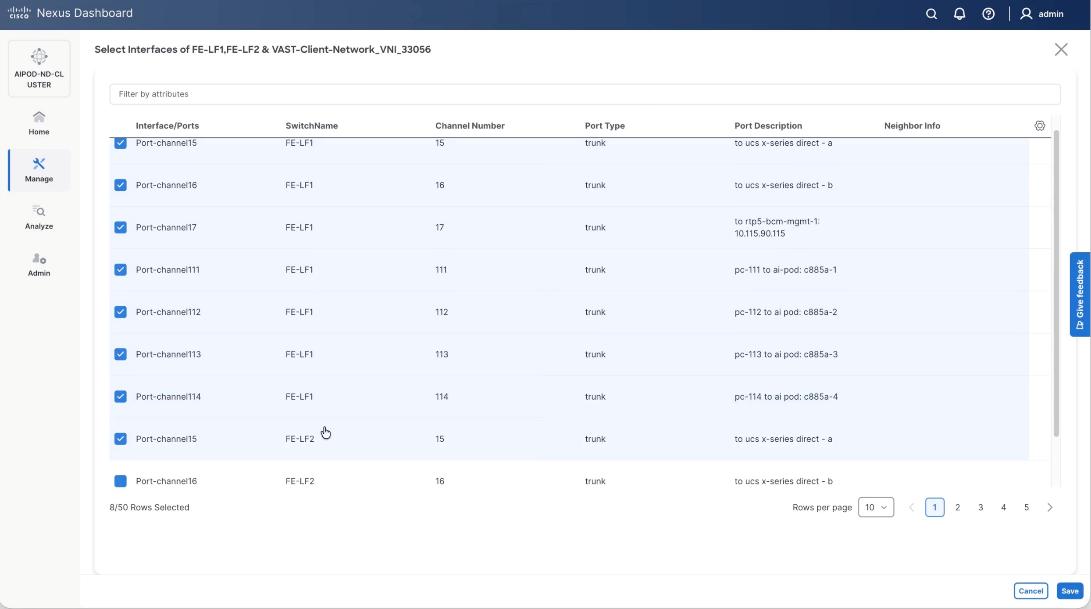Open the help icon
This screenshot has width=1091, height=609.
click(x=986, y=14)
